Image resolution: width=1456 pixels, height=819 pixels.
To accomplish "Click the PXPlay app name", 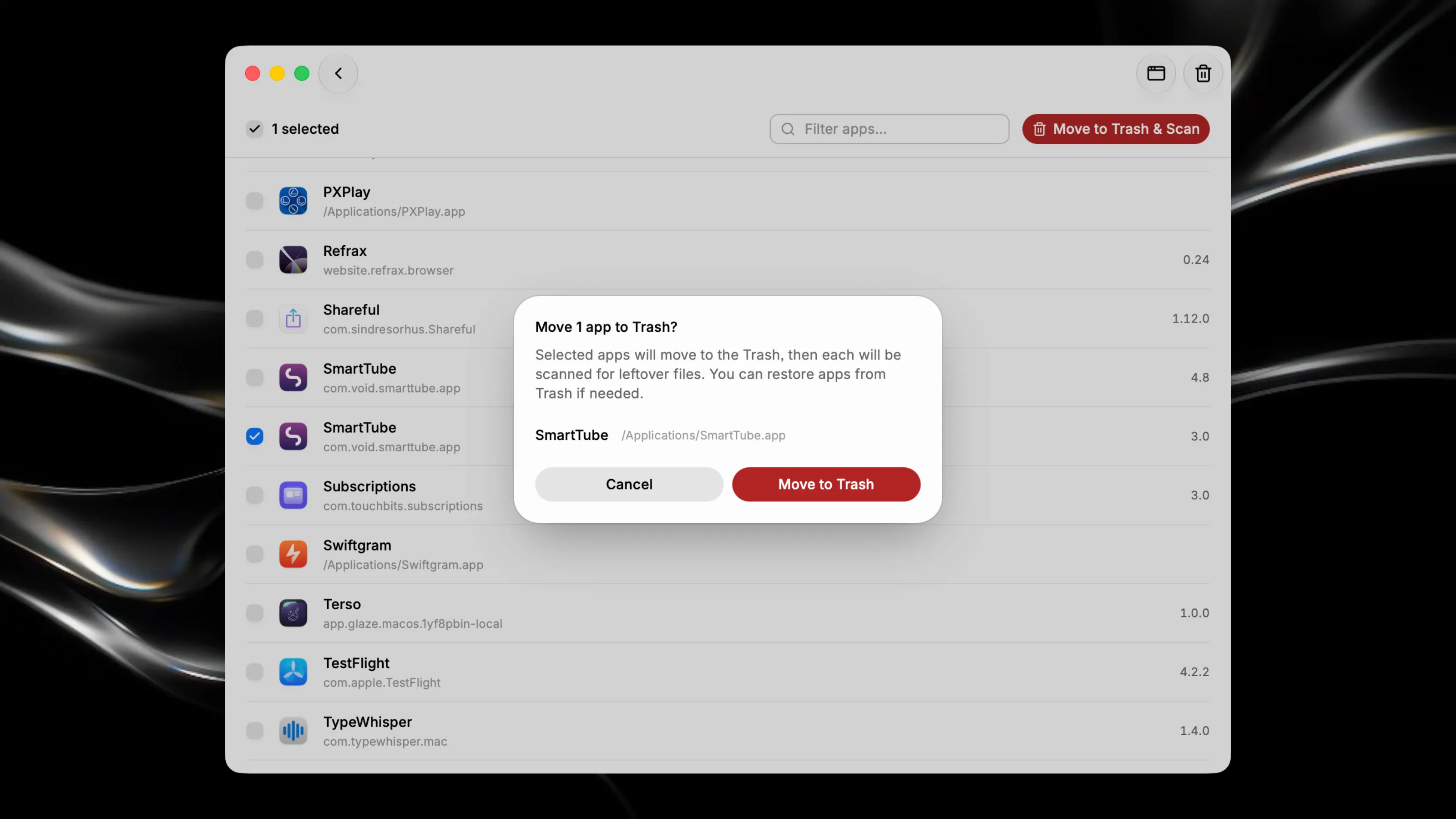I will [x=346, y=192].
